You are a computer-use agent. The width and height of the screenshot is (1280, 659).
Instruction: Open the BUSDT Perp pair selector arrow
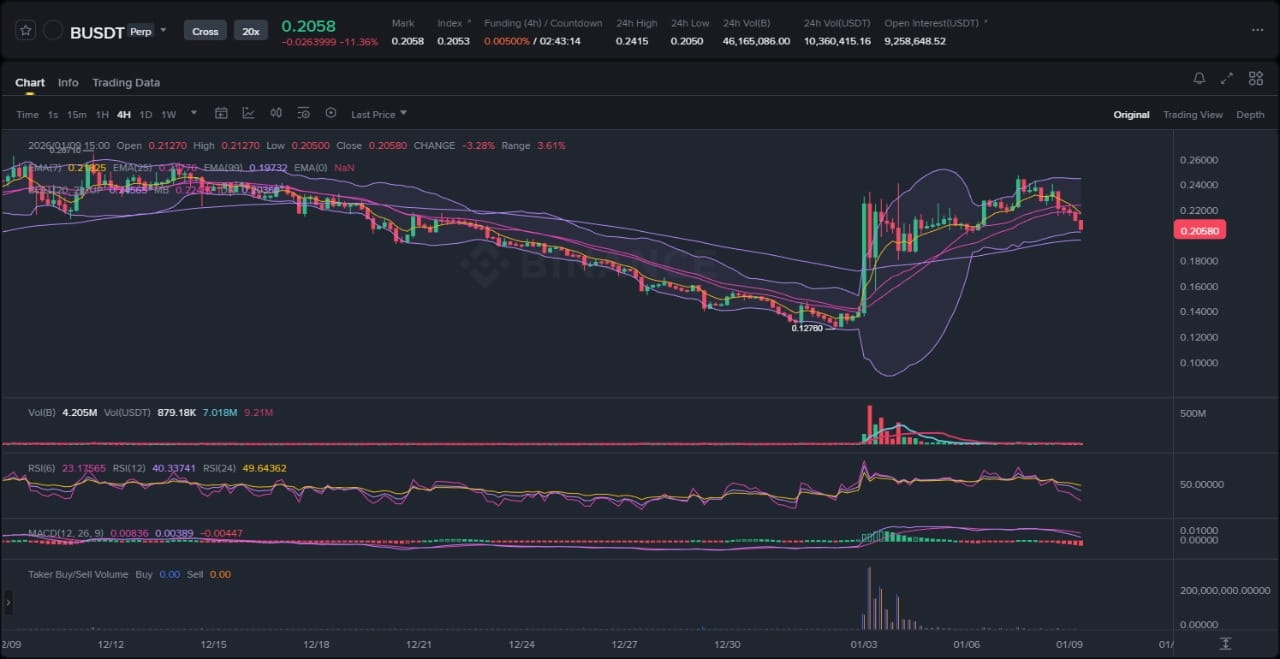pyautogui.click(x=163, y=31)
